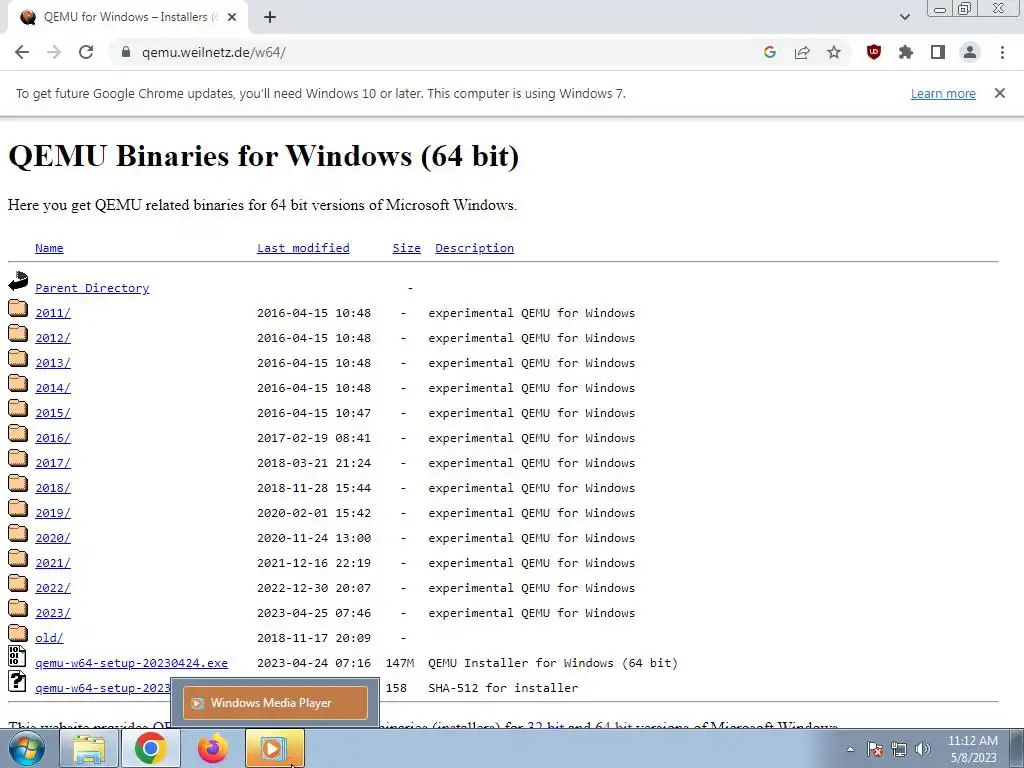Open Windows Explorer from the taskbar
1024x768 pixels.
click(89, 748)
